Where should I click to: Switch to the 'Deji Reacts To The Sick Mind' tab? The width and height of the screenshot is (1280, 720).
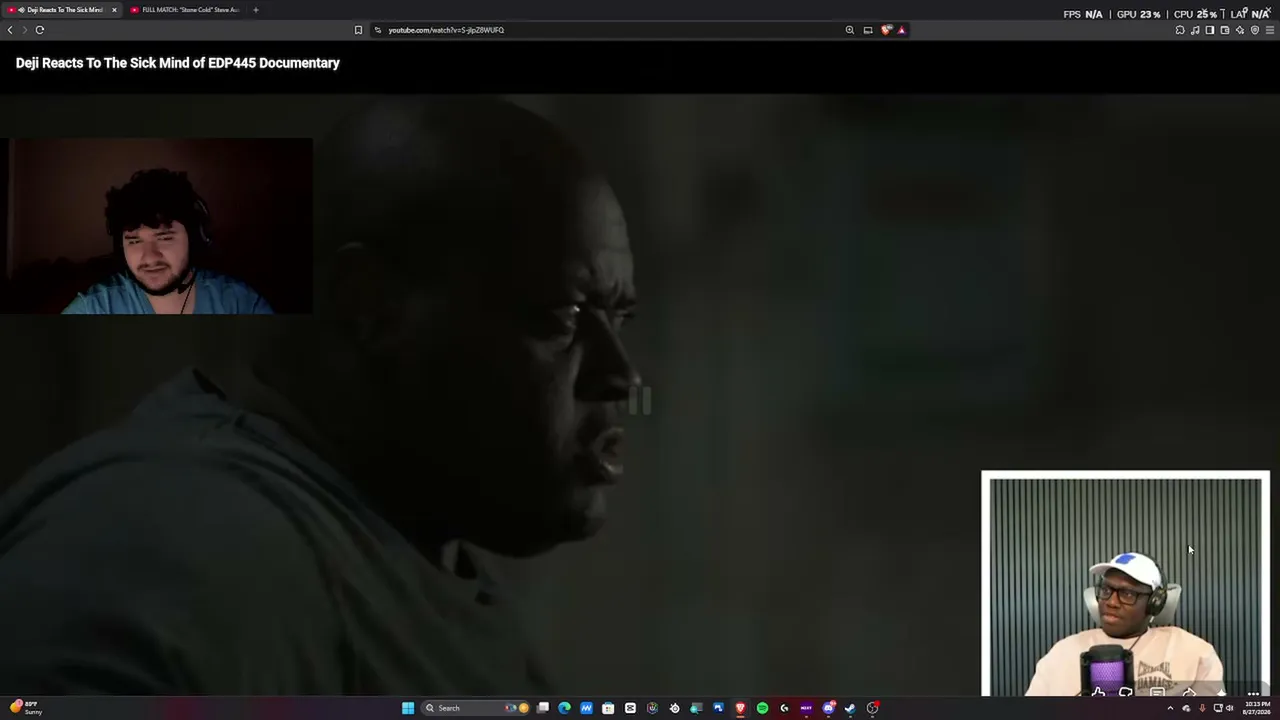[62, 10]
